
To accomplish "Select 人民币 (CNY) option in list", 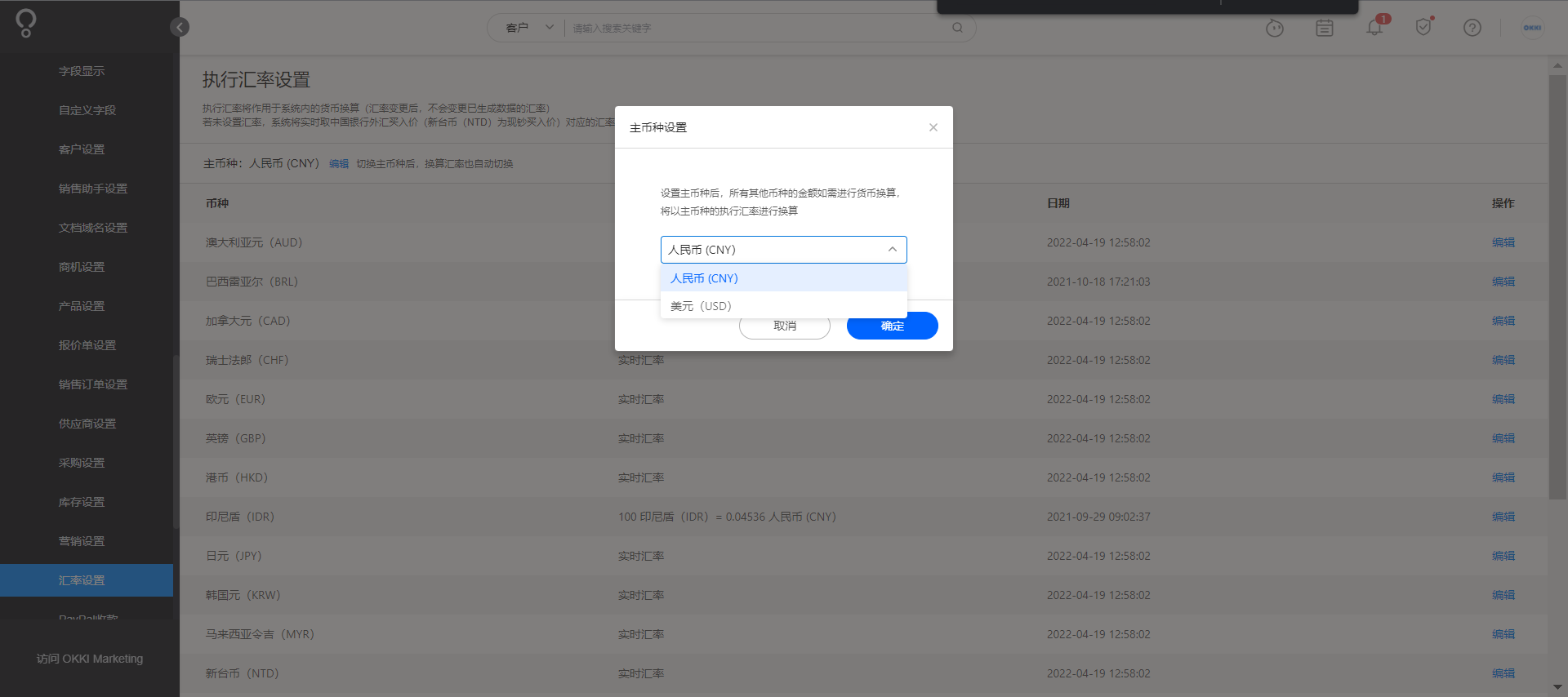I will (784, 278).
